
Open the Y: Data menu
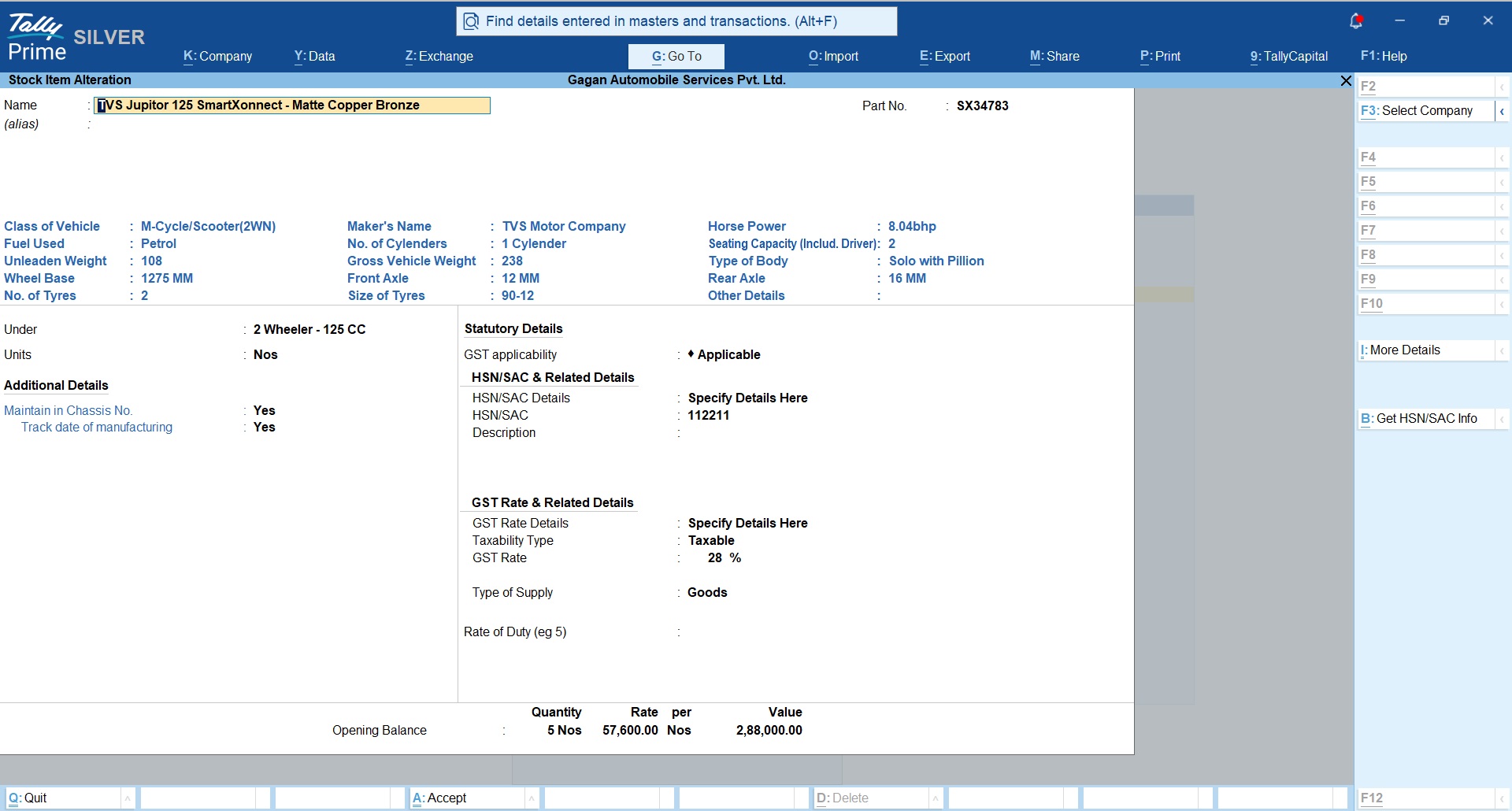[315, 56]
